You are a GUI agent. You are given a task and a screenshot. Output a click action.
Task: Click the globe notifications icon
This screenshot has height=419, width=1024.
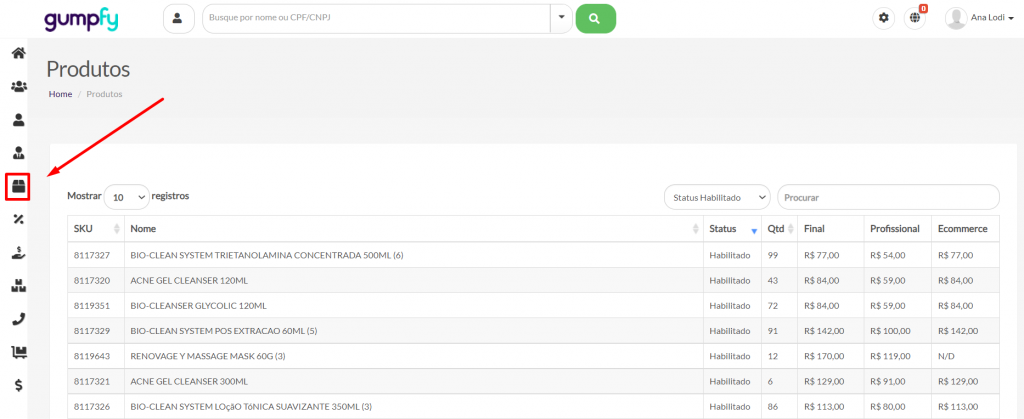point(915,18)
